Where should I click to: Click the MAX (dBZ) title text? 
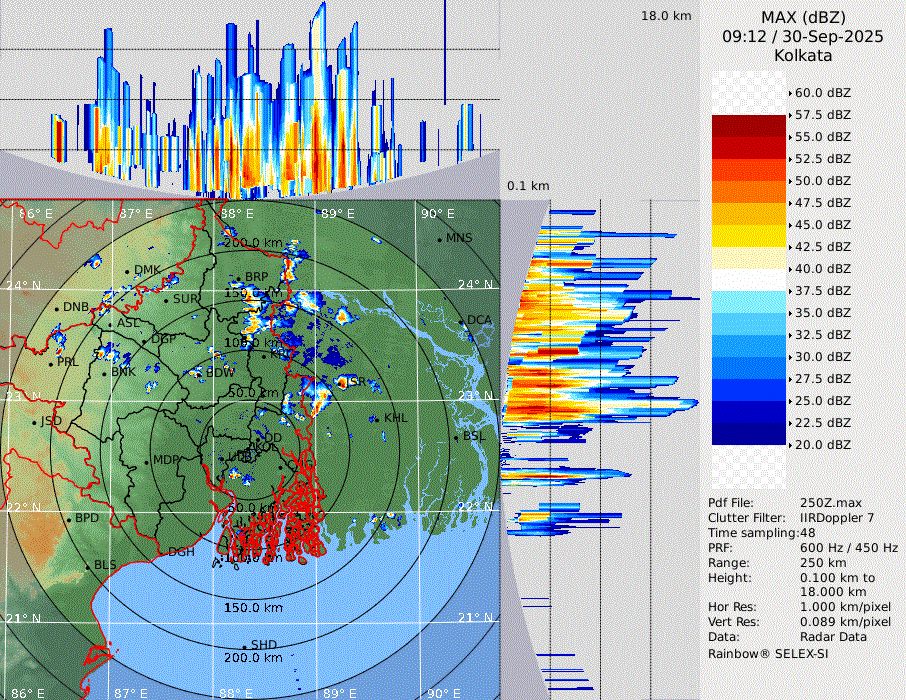coord(803,17)
